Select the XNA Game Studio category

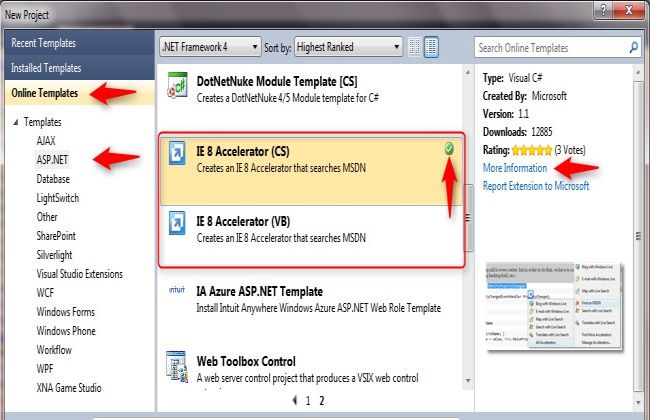pos(69,388)
